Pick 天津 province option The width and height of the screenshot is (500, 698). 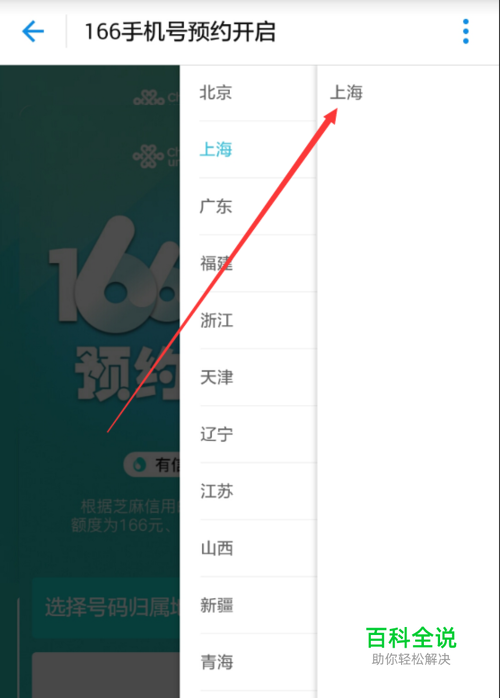point(248,377)
